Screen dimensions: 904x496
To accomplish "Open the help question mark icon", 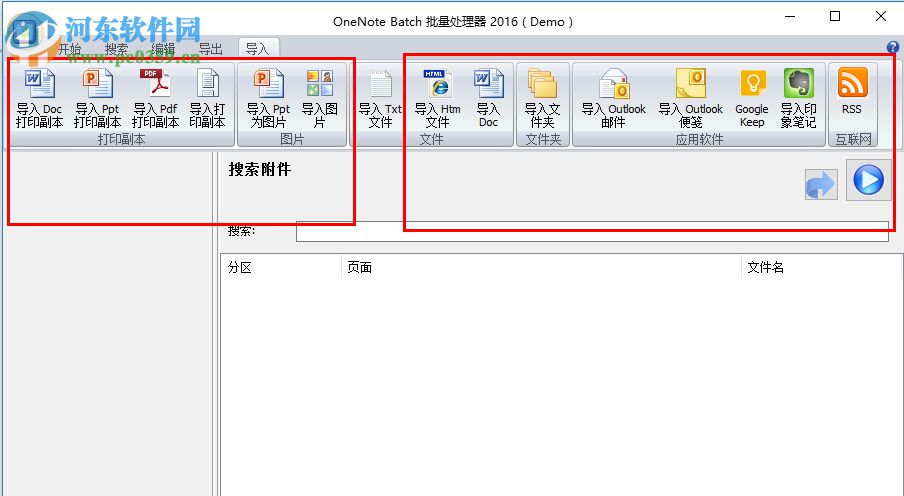I will (x=892, y=47).
